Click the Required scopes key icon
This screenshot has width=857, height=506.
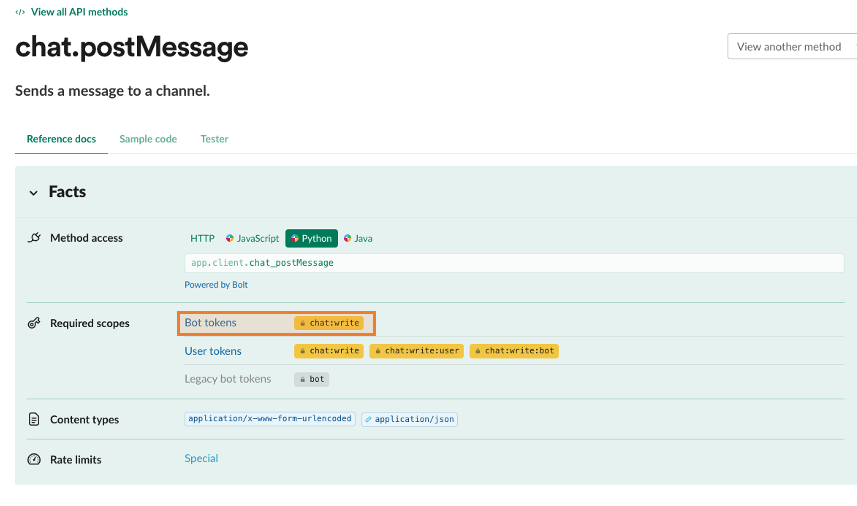pyautogui.click(x=34, y=323)
